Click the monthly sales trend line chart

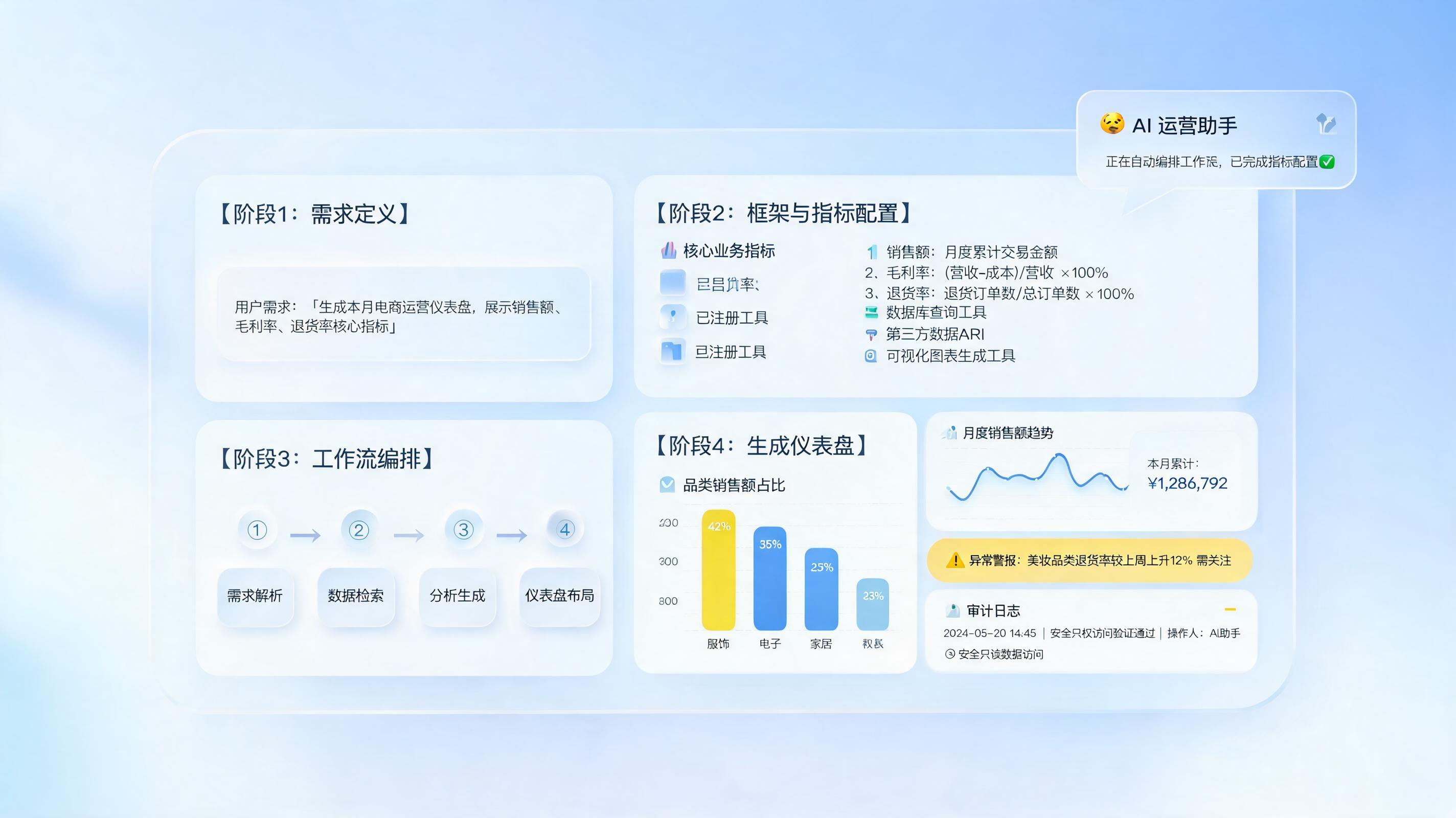pyautogui.click(x=1037, y=477)
